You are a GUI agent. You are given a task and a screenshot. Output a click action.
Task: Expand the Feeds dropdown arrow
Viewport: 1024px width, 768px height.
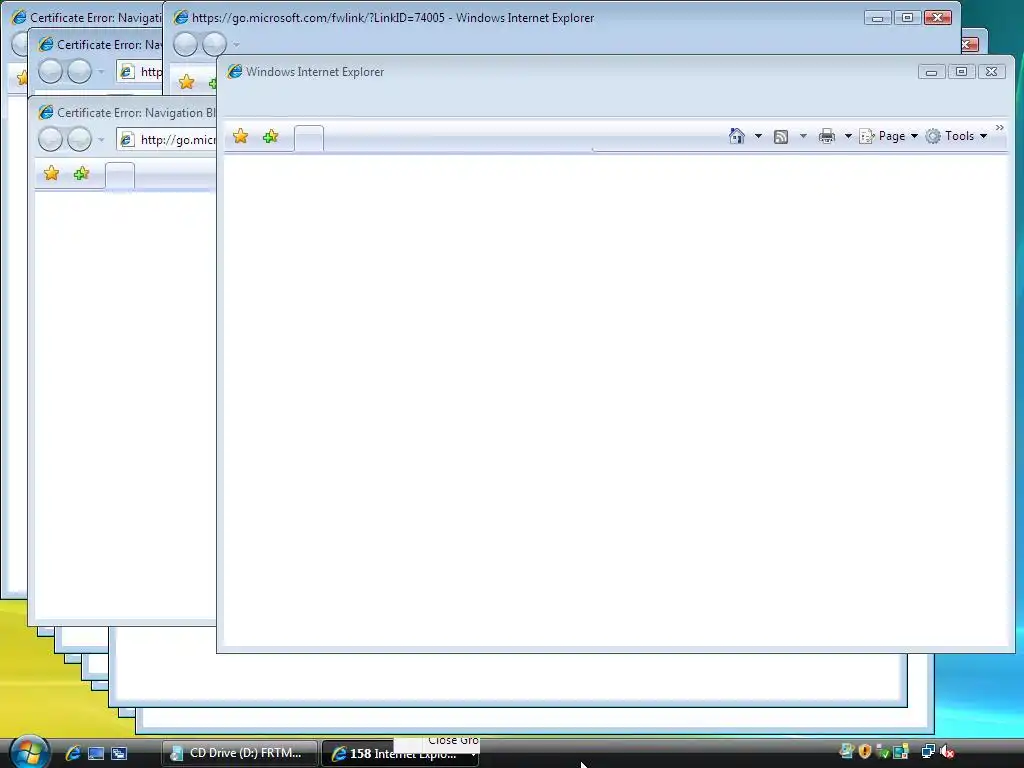click(803, 136)
